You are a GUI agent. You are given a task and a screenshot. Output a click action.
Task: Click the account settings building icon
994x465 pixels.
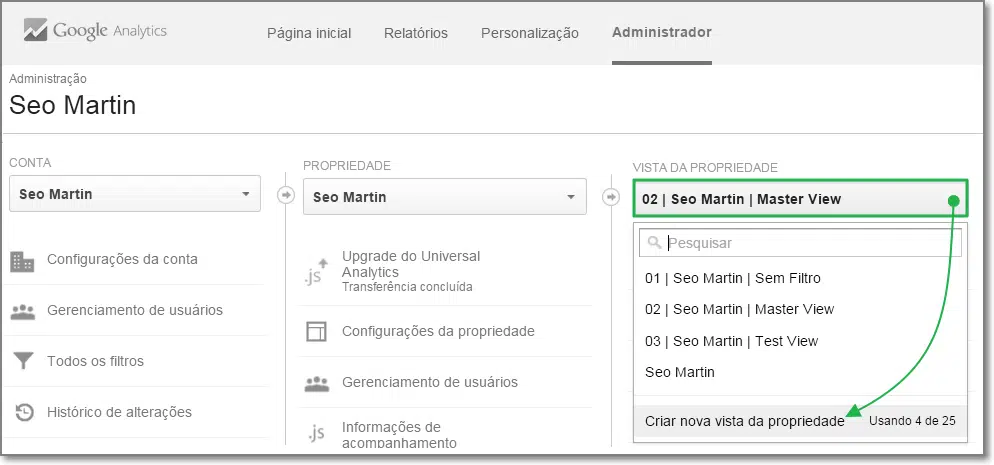(x=22, y=260)
